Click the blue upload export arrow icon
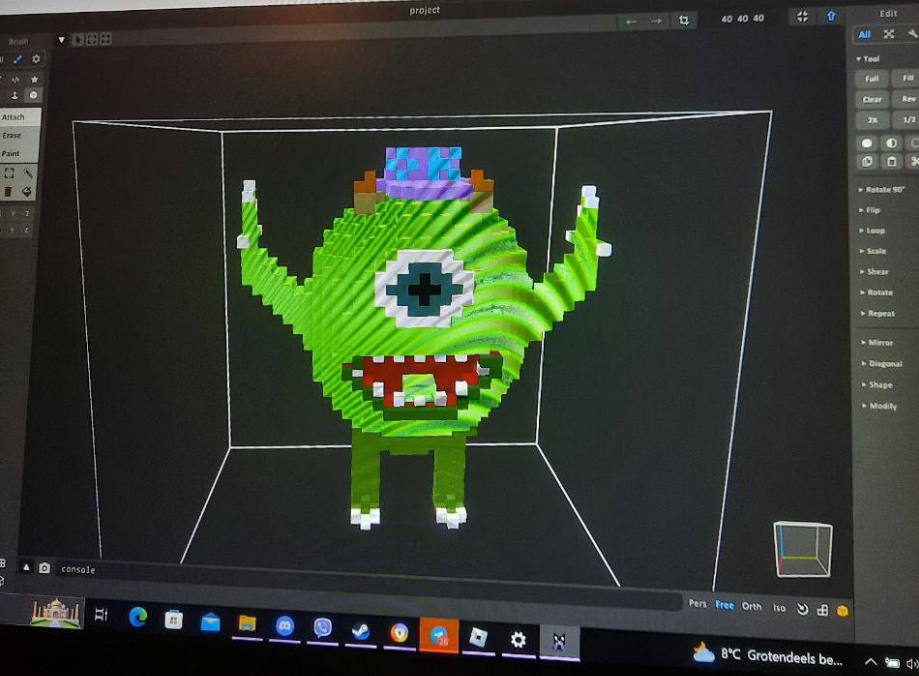The width and height of the screenshot is (919, 676). [831, 16]
